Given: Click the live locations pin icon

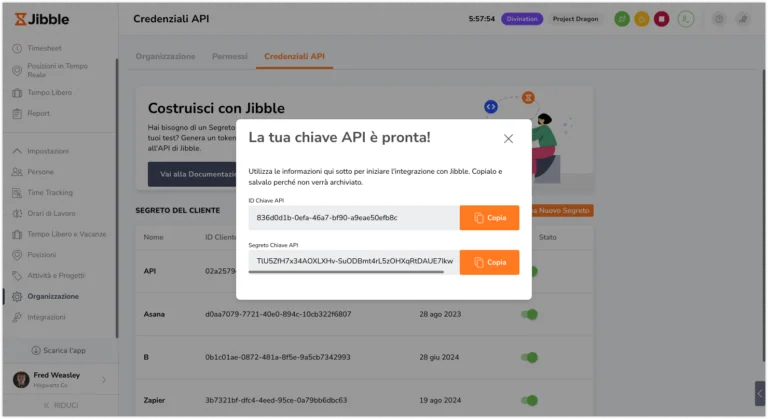Looking at the screenshot, I should coord(17,70).
